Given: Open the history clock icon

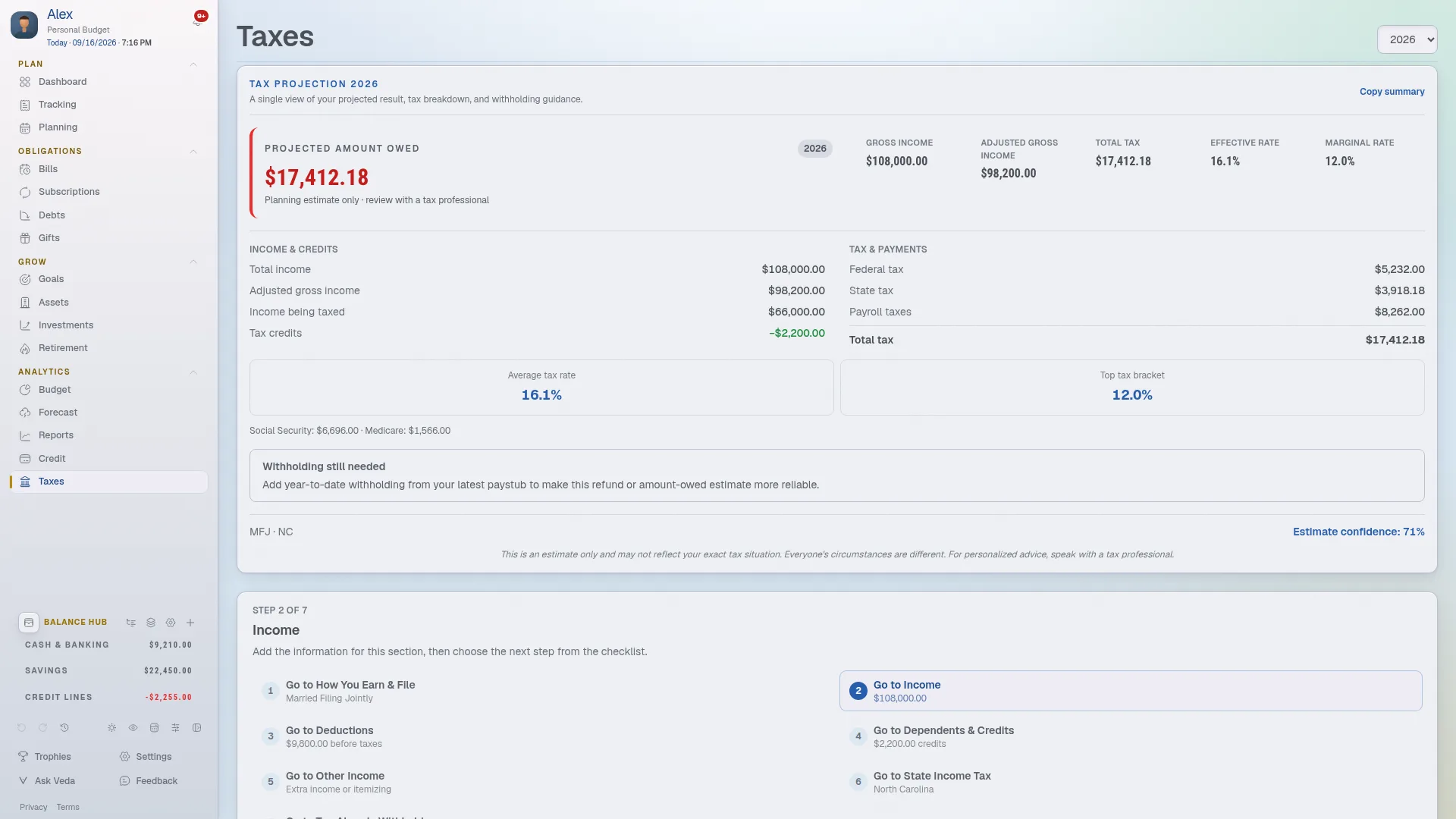Looking at the screenshot, I should coord(64,728).
